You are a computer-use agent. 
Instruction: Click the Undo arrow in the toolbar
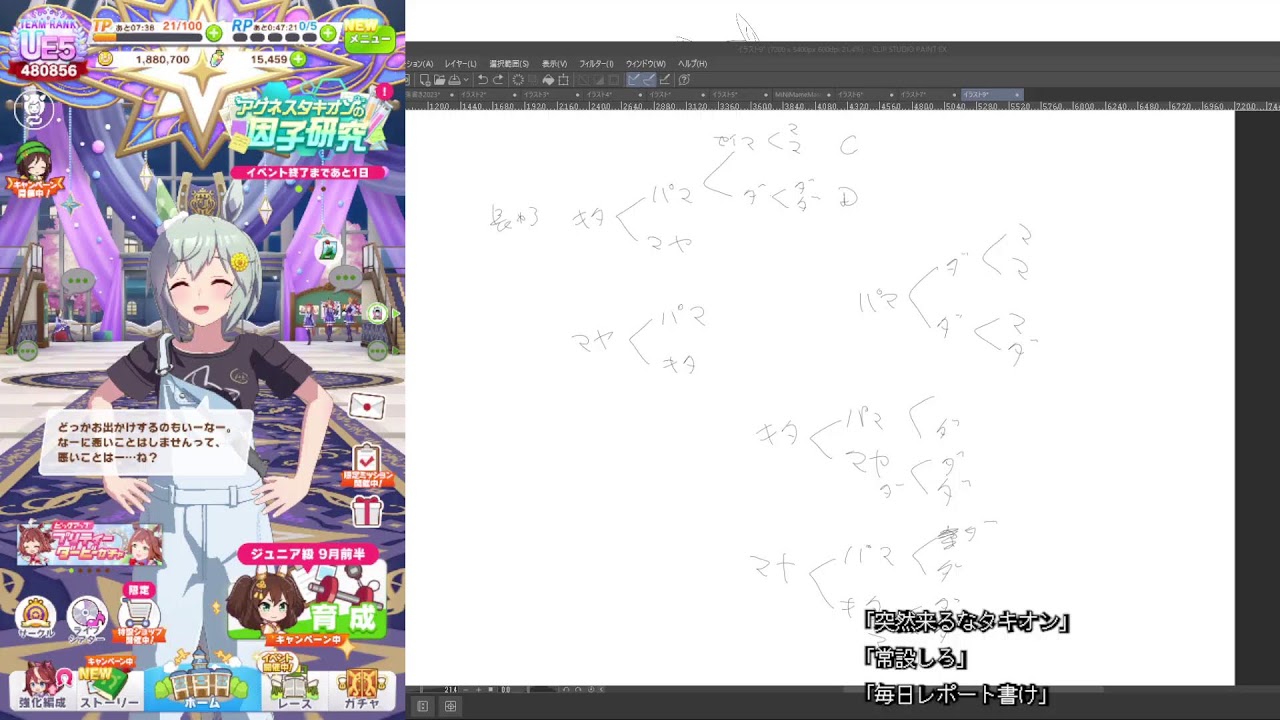(482, 80)
